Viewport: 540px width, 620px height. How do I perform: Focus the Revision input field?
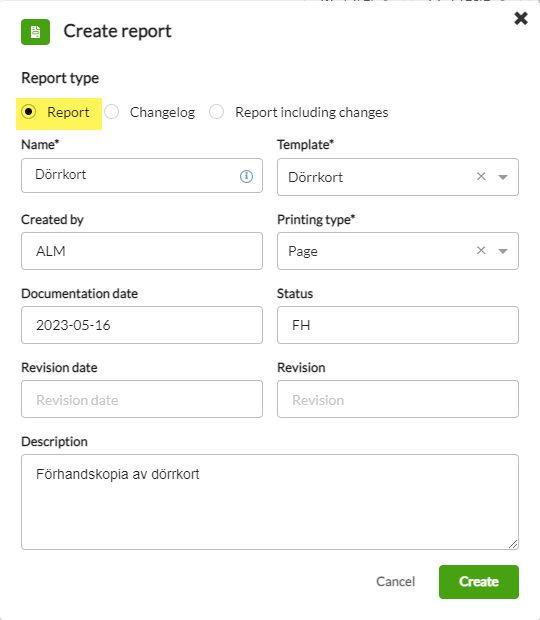pos(398,399)
